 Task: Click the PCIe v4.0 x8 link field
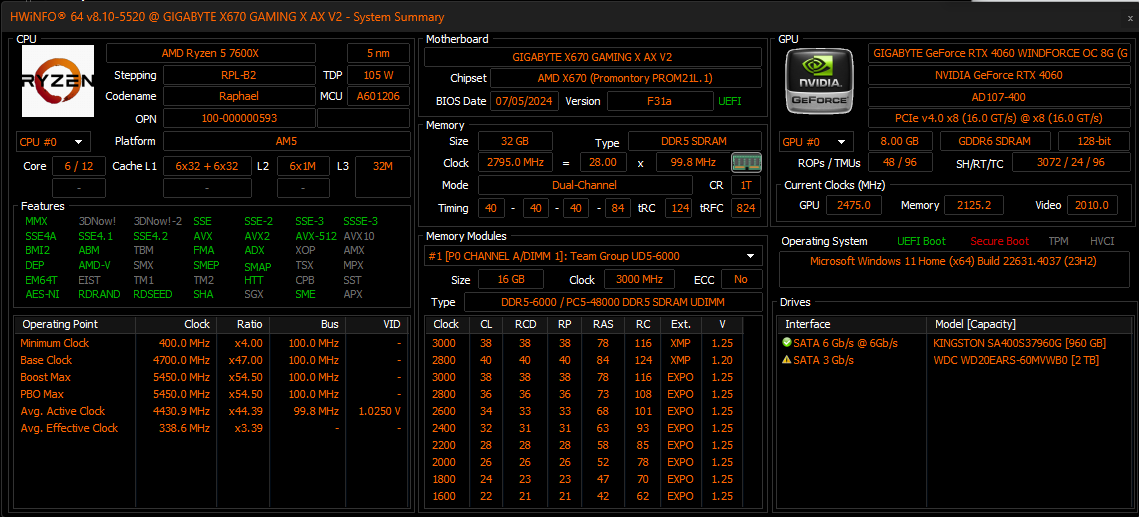pos(999,118)
